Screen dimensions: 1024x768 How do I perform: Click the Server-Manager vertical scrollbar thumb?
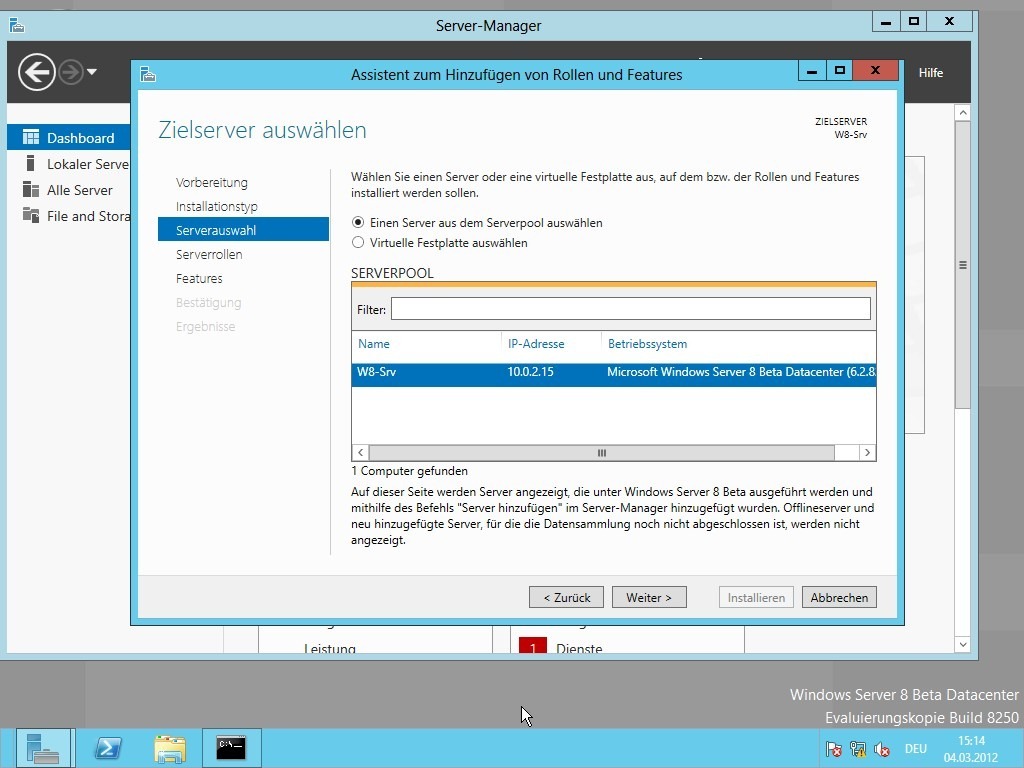click(963, 264)
